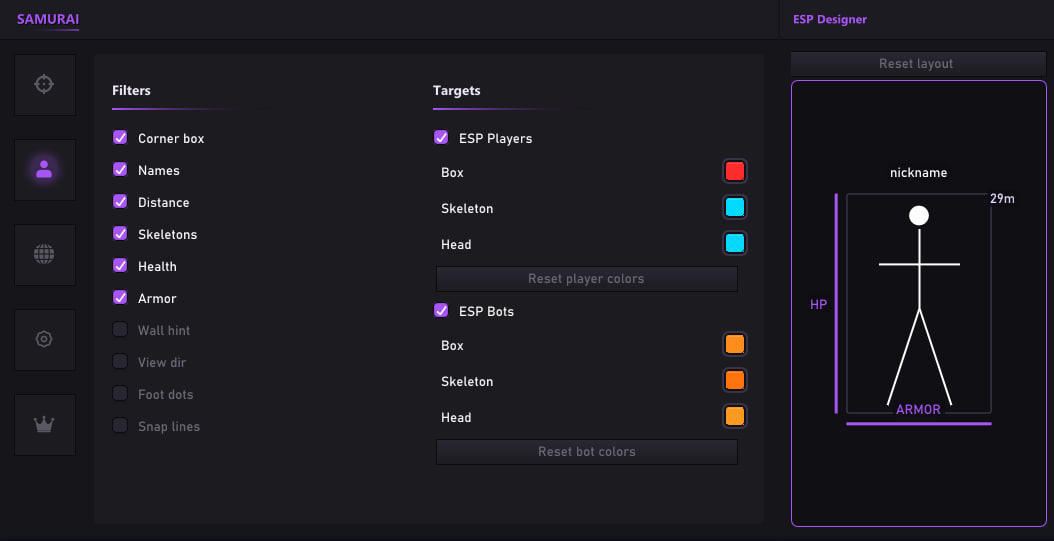
Task: Click the Reset layout button
Action: [918, 64]
